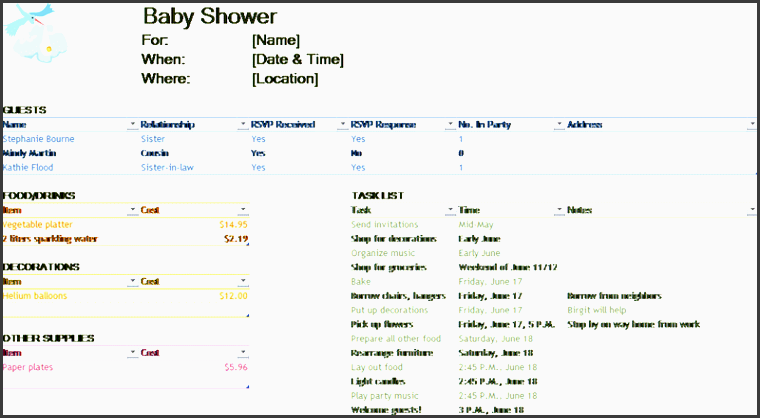The image size is (760, 418).
Task: Open the Address column filter dropdown
Action: pos(752,125)
